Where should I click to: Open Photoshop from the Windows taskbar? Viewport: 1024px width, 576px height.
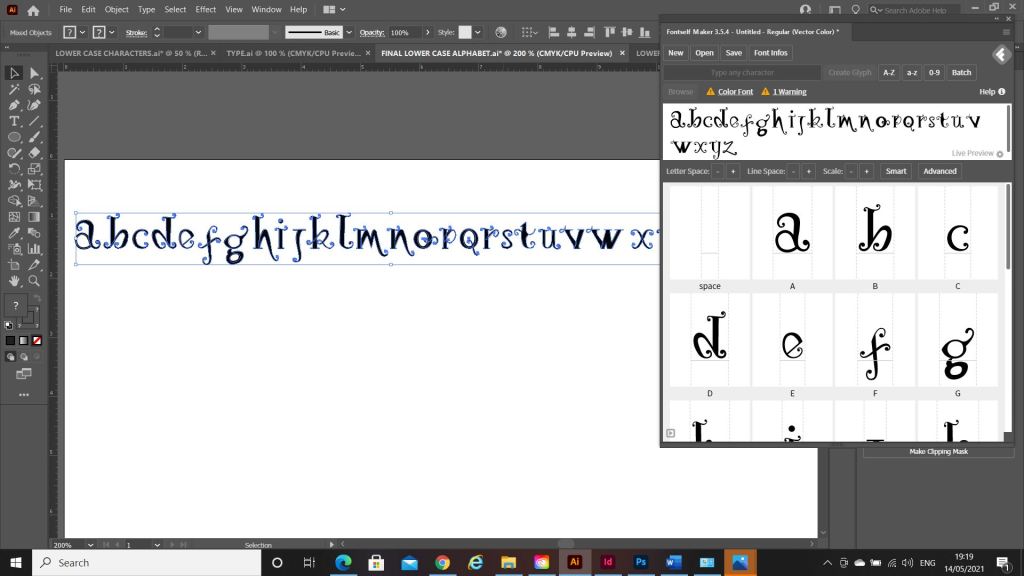(x=640, y=562)
